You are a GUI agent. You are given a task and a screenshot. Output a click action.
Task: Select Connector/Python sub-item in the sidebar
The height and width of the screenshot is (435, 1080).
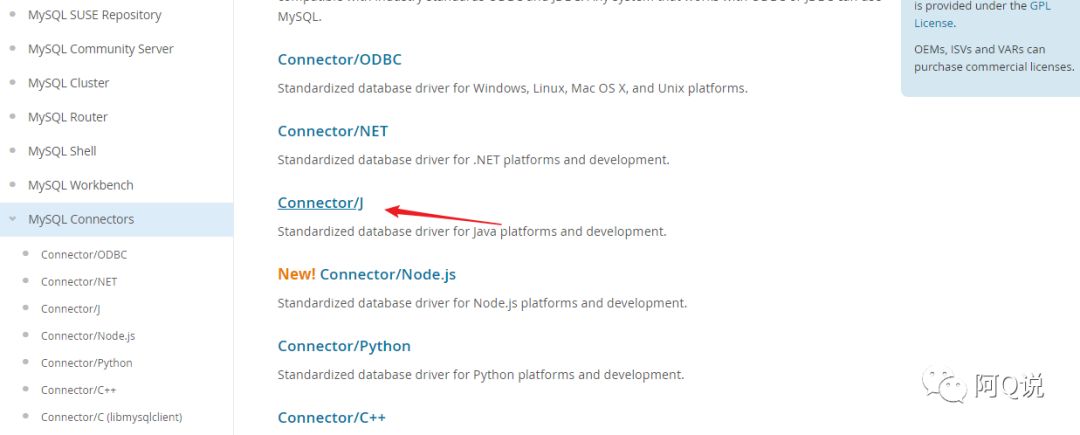(86, 363)
